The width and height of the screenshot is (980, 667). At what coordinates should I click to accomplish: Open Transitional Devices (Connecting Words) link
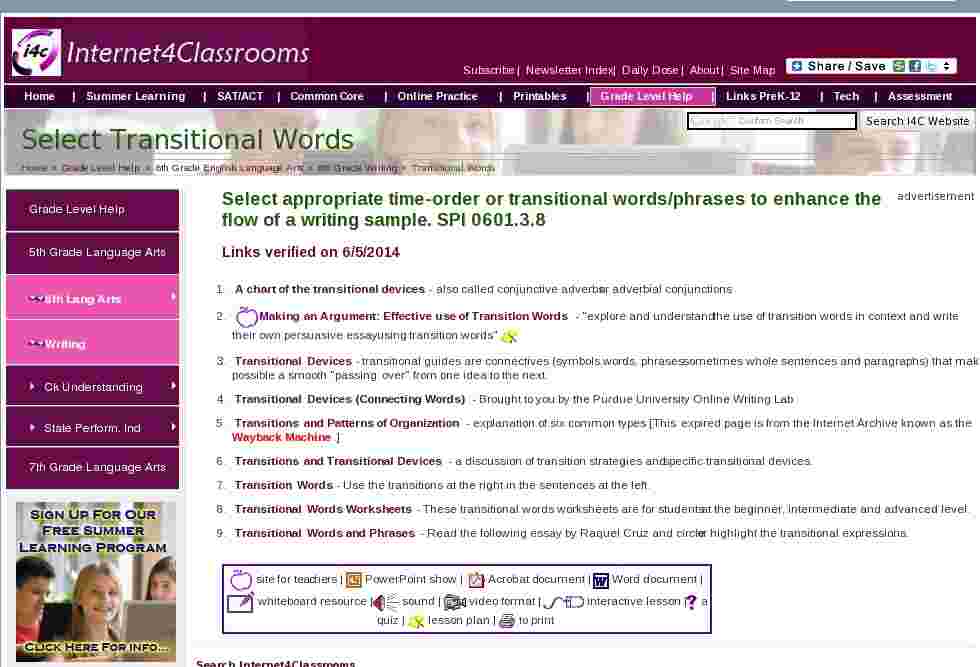tap(350, 399)
